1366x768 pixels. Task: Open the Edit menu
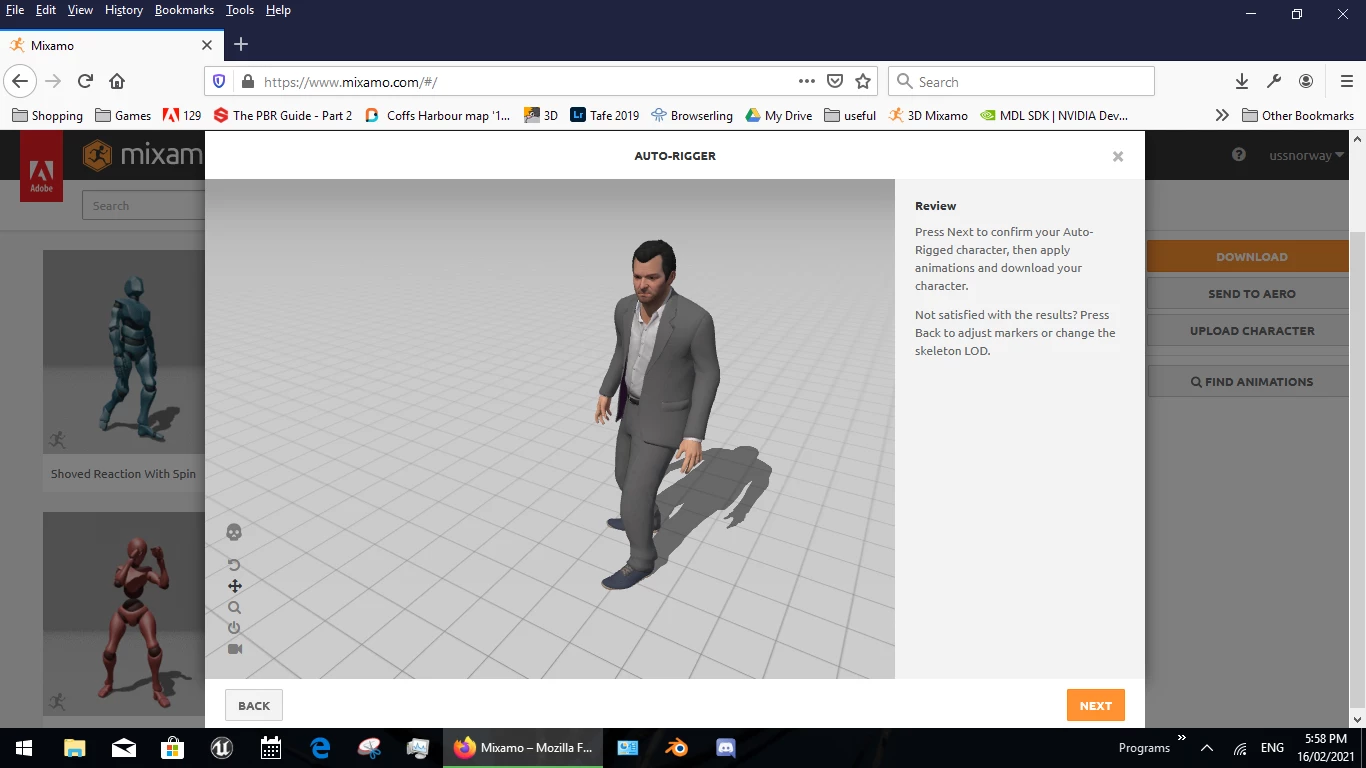point(46,10)
